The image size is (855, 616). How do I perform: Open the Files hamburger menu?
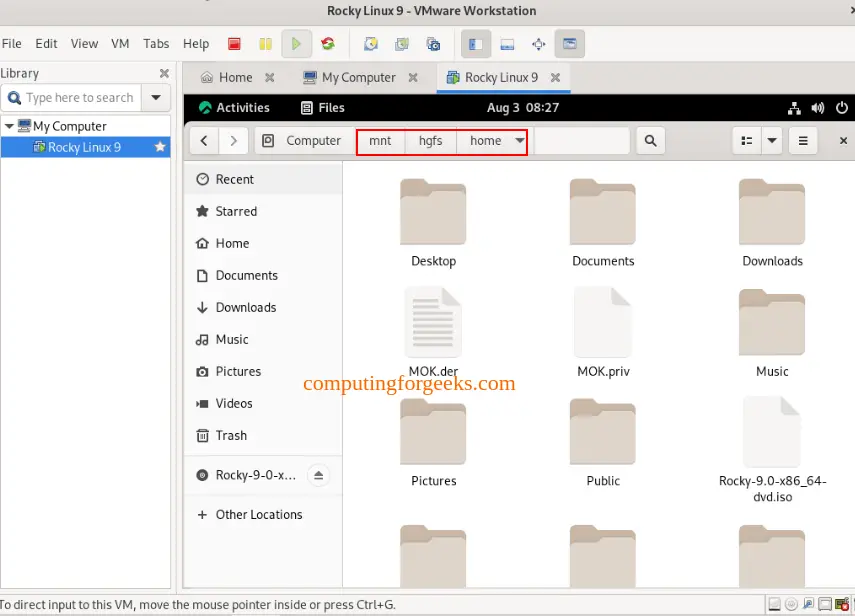pyautogui.click(x=803, y=141)
